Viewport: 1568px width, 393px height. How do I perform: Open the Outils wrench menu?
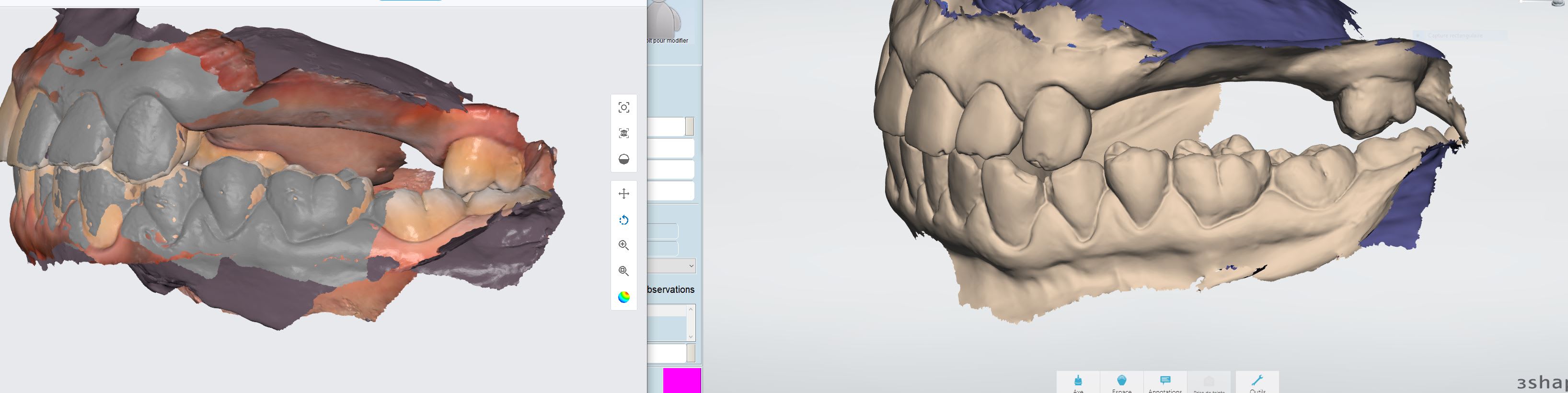[x=1257, y=382]
